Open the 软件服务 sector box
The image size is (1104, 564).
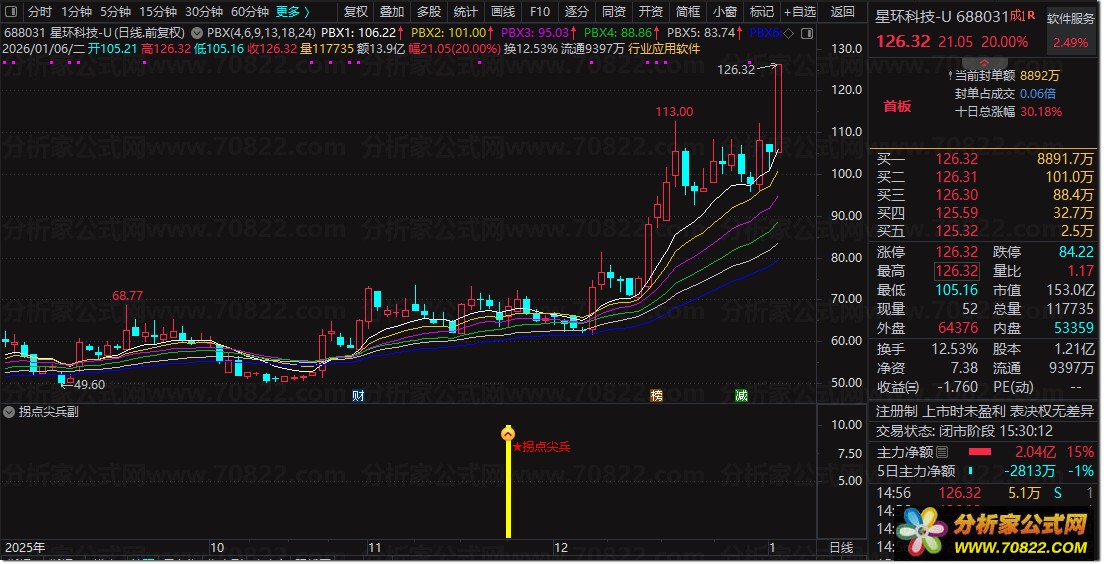tap(1070, 30)
